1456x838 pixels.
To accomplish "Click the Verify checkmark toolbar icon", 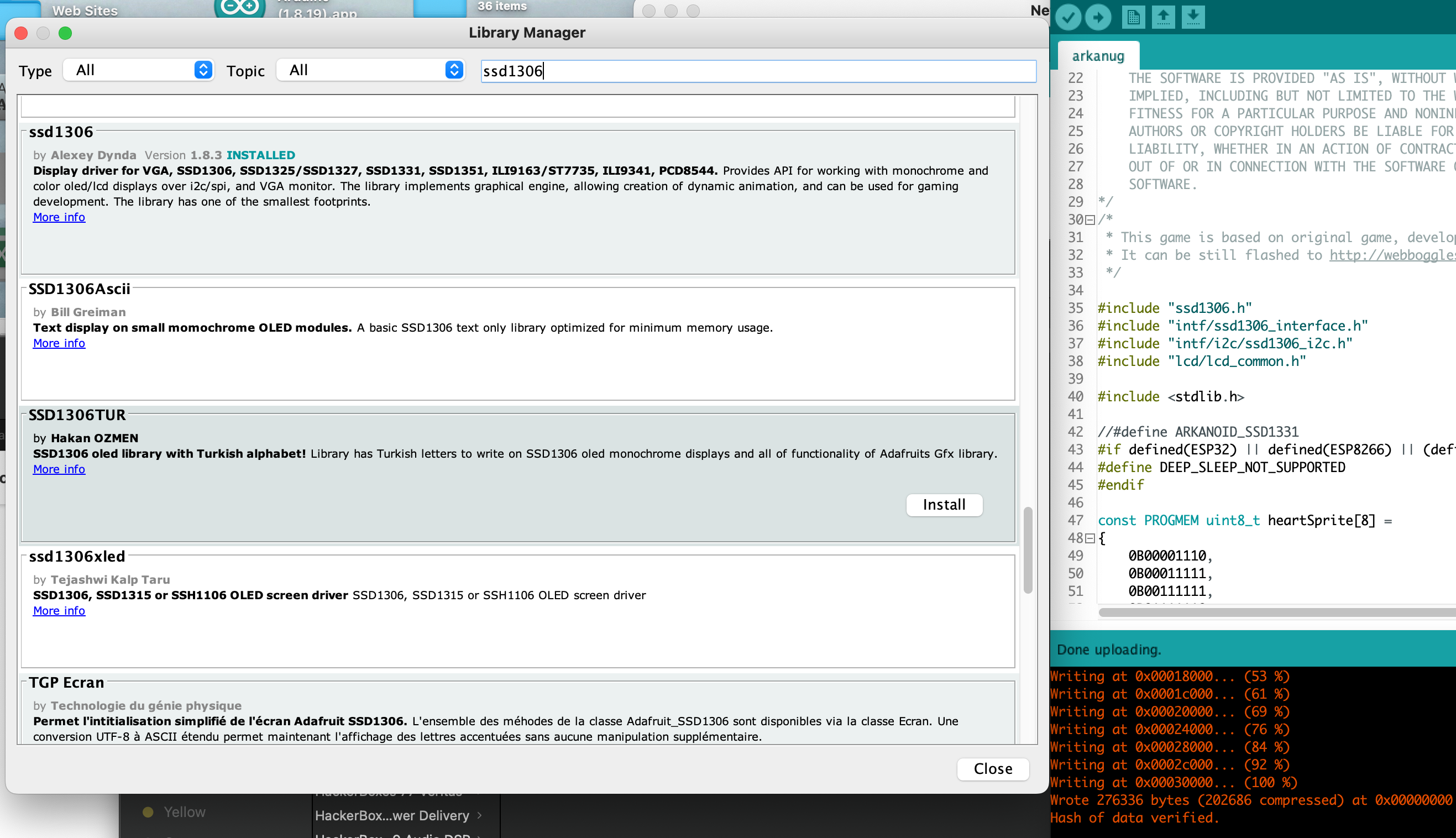I will (x=1068, y=17).
